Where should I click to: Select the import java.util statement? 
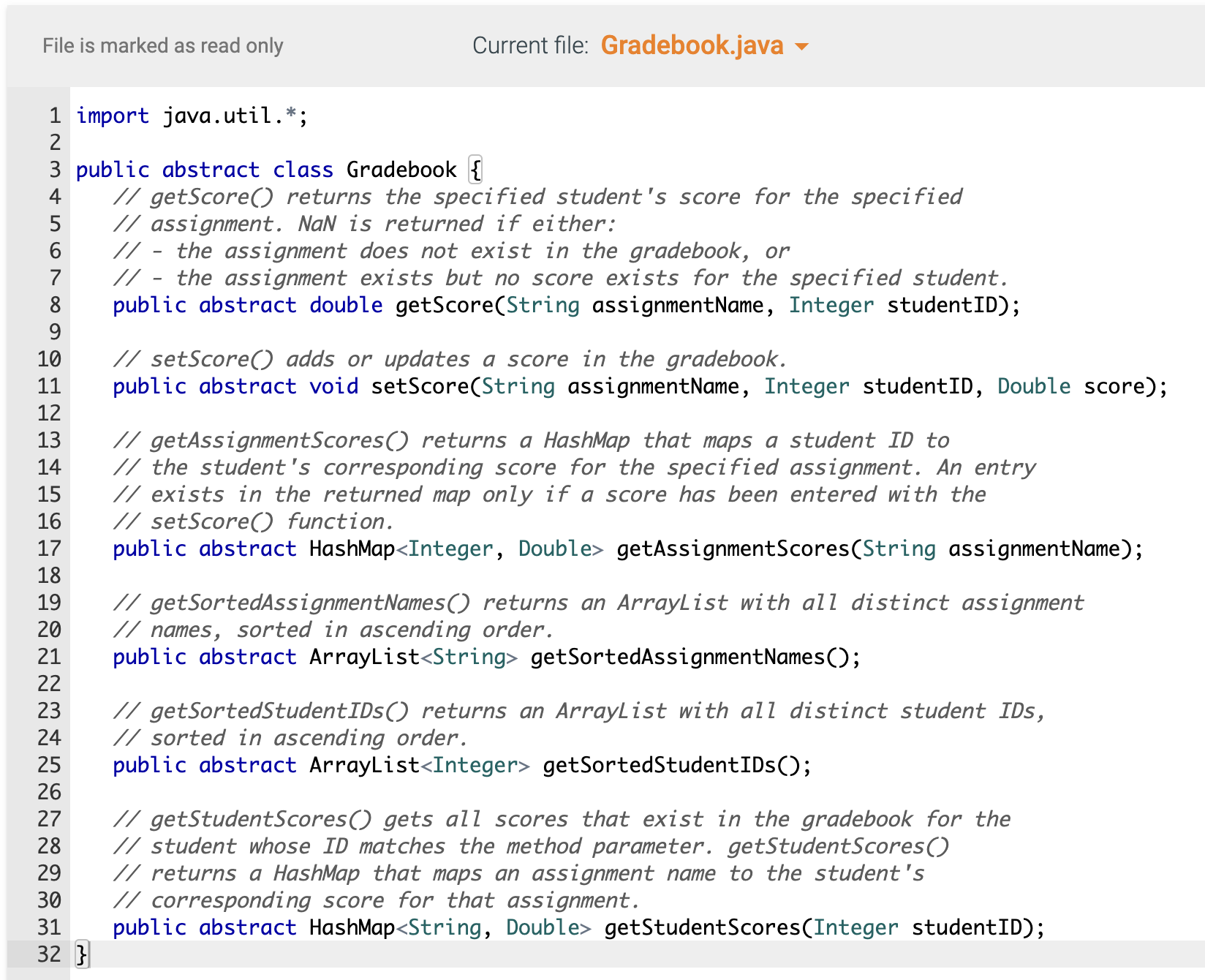click(x=192, y=115)
